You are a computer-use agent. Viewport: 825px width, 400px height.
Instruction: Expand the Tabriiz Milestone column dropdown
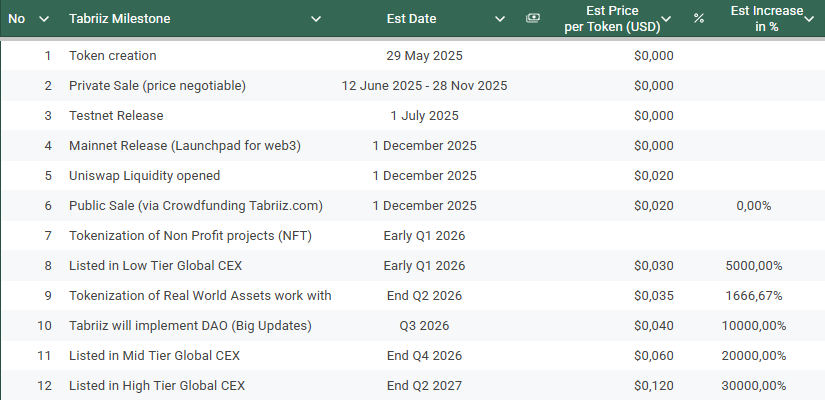(x=316, y=19)
